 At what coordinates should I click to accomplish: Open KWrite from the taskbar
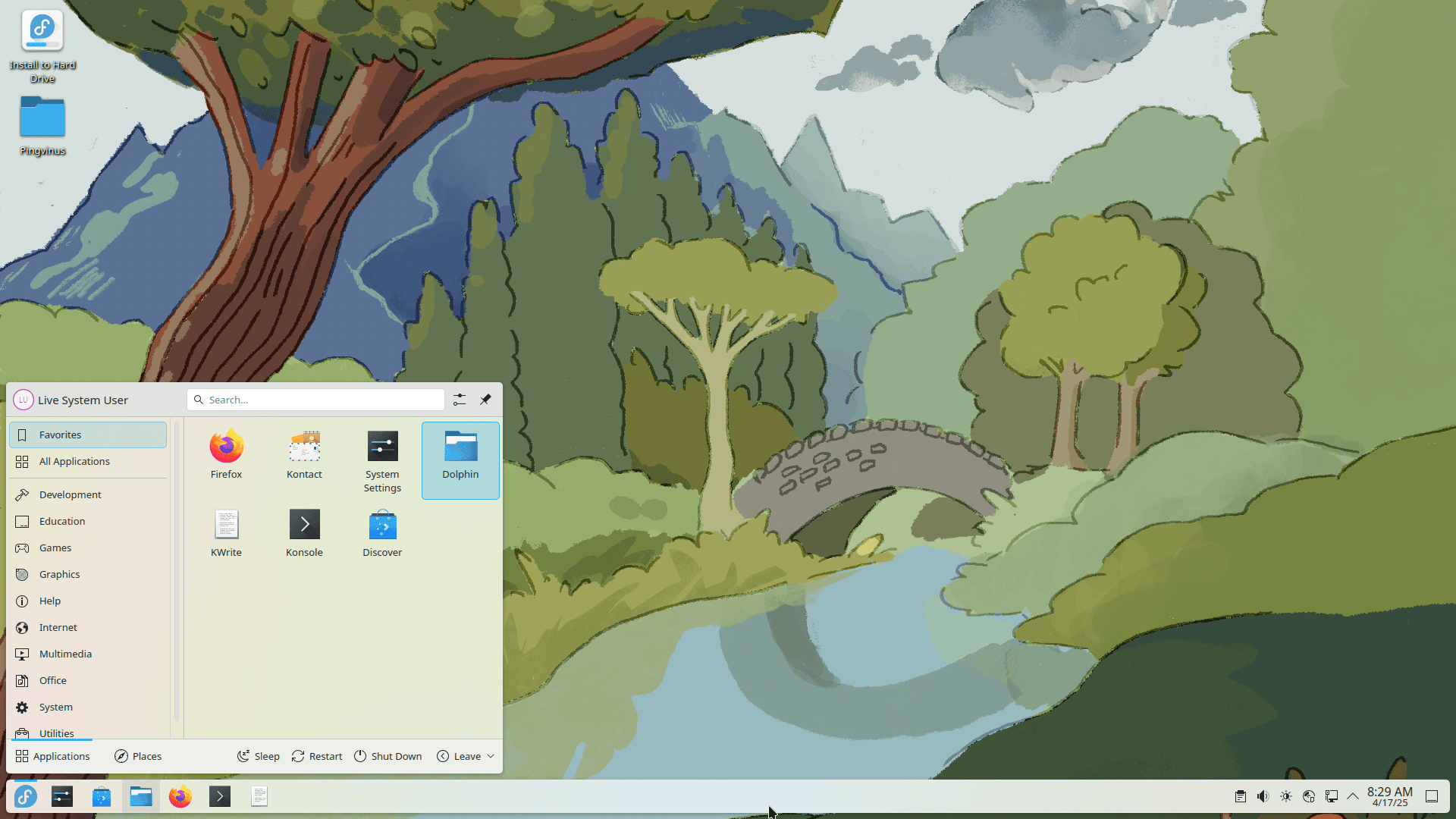pos(259,796)
